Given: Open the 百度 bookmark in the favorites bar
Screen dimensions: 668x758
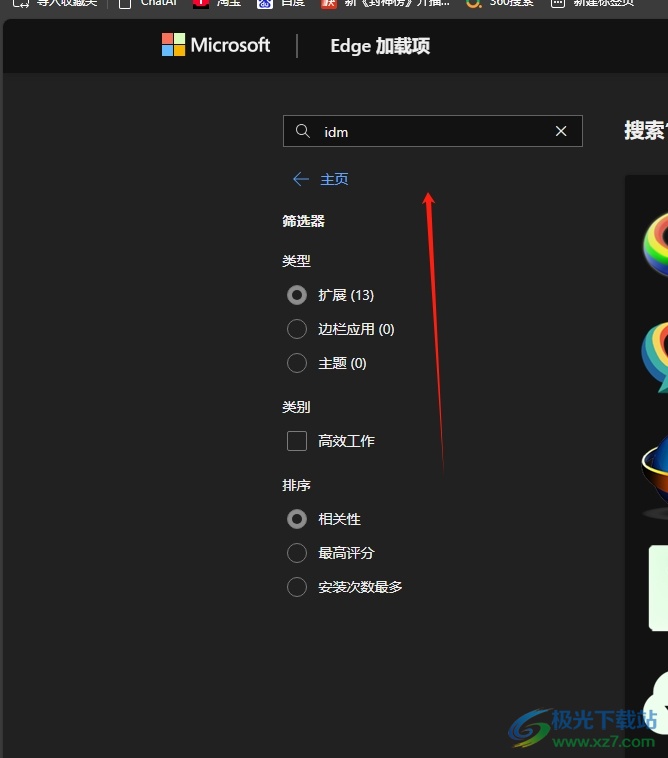Looking at the screenshot, I should (x=281, y=3).
